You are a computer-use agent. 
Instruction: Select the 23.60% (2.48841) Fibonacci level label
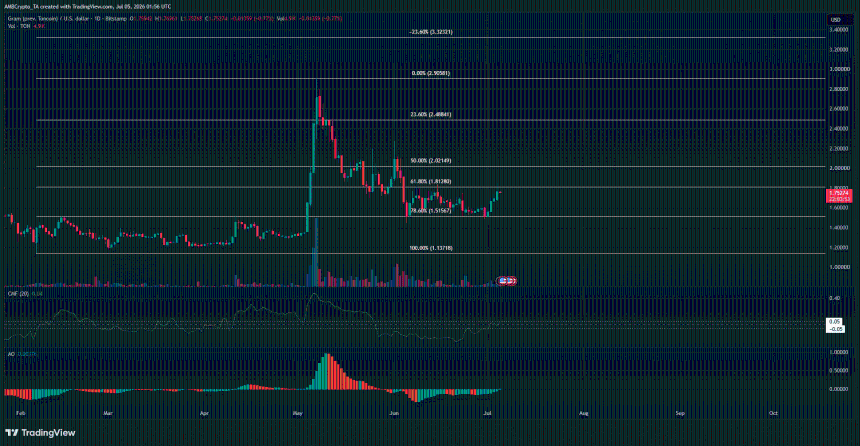click(x=431, y=115)
